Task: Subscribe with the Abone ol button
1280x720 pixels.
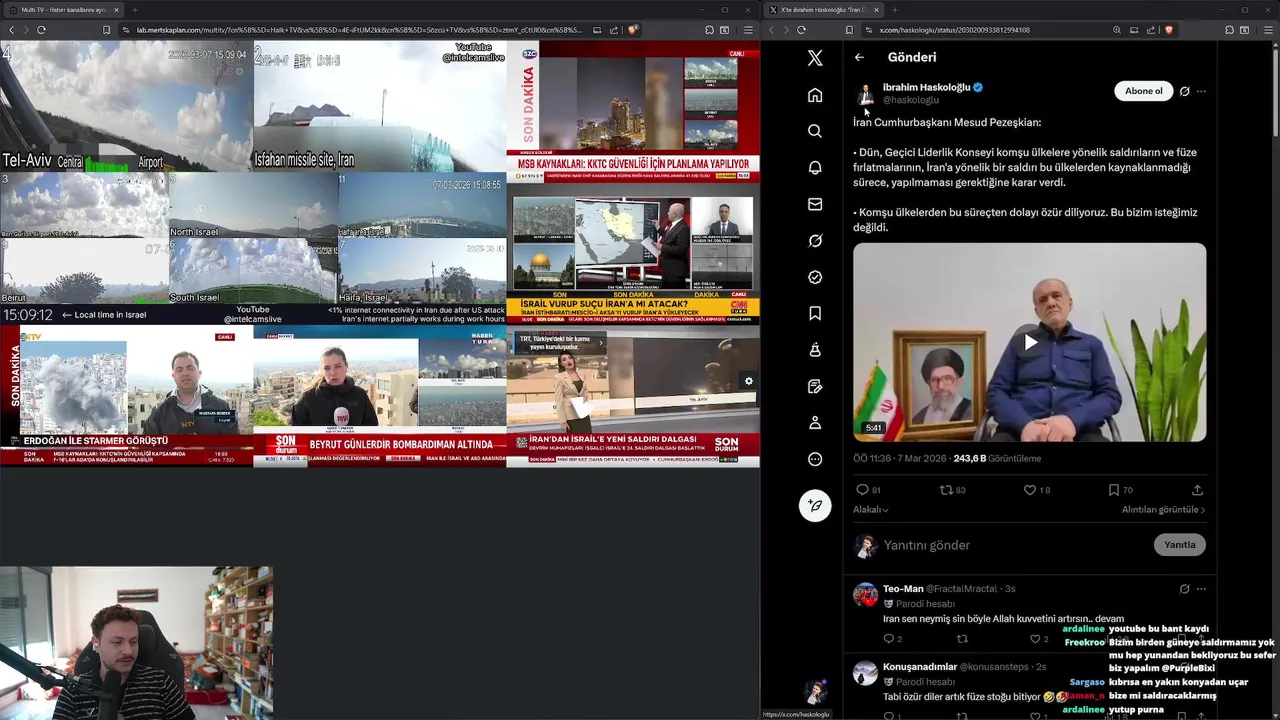Action: pos(1143,91)
